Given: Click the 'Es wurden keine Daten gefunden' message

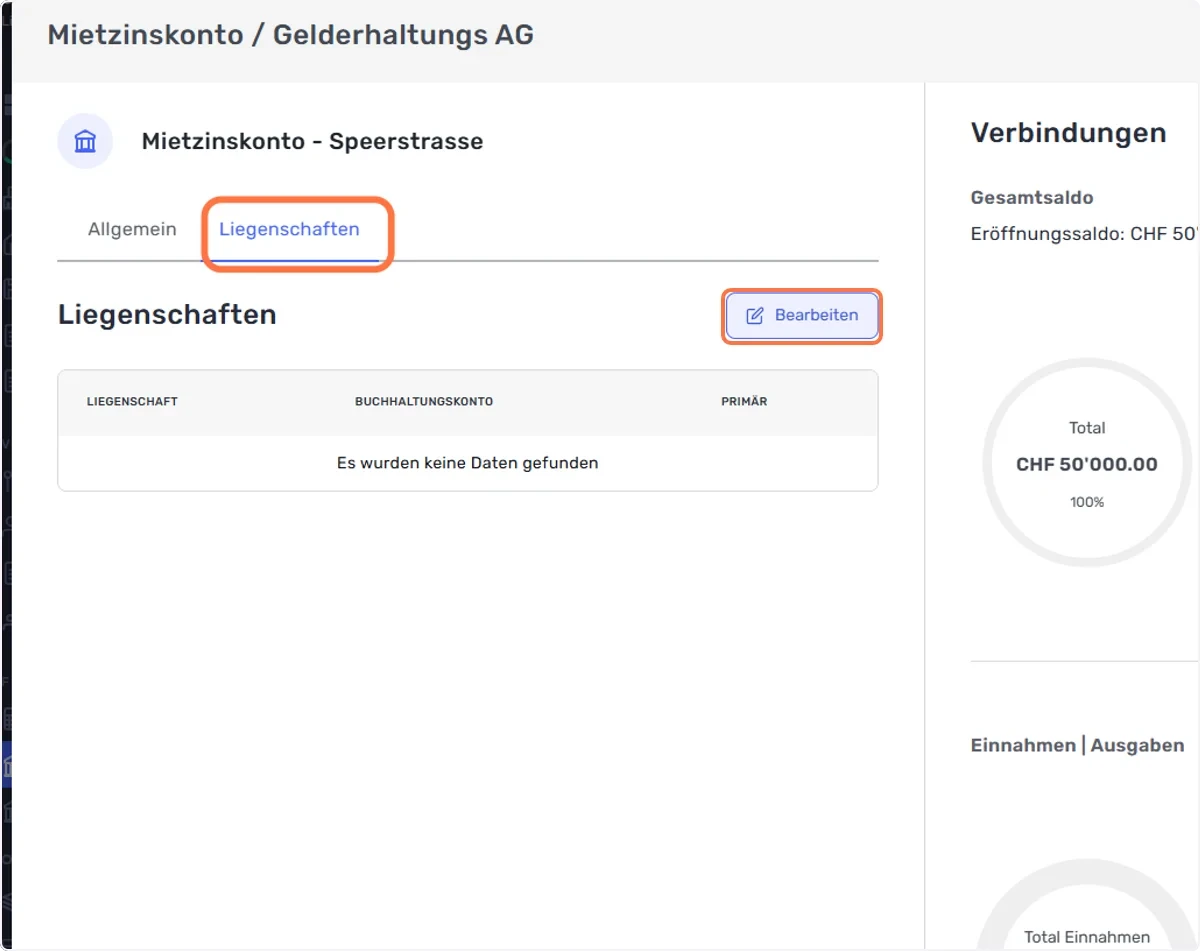Looking at the screenshot, I should pos(468,463).
